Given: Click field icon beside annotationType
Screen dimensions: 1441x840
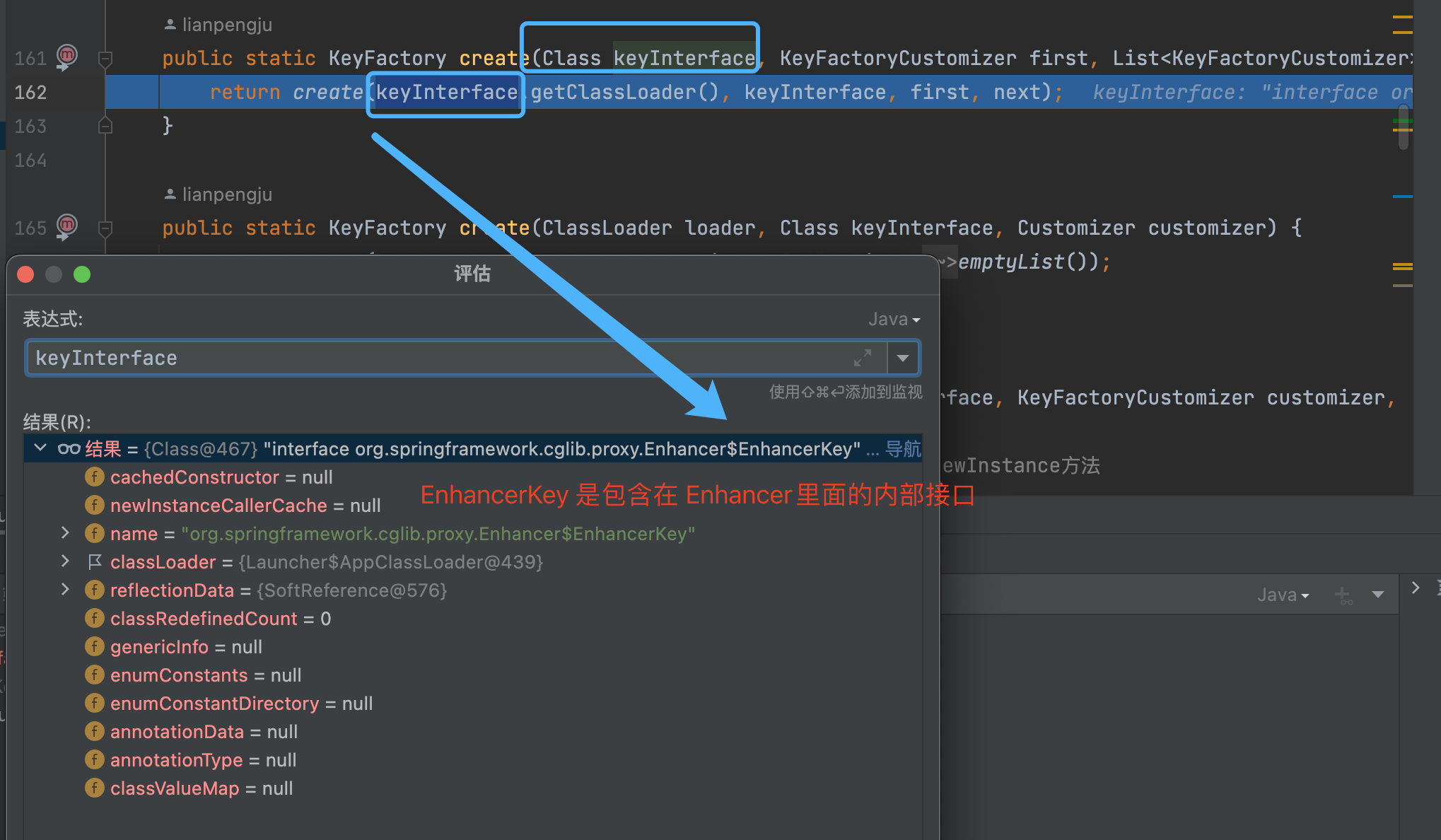Looking at the screenshot, I should 95,759.
